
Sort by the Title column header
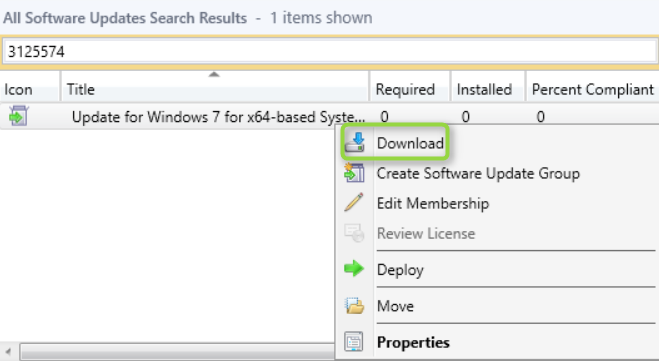click(x=215, y=87)
